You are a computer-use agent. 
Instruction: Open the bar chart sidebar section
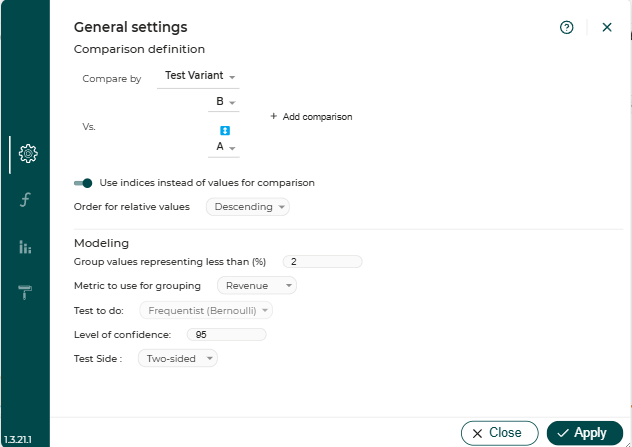pyautogui.click(x=25, y=247)
